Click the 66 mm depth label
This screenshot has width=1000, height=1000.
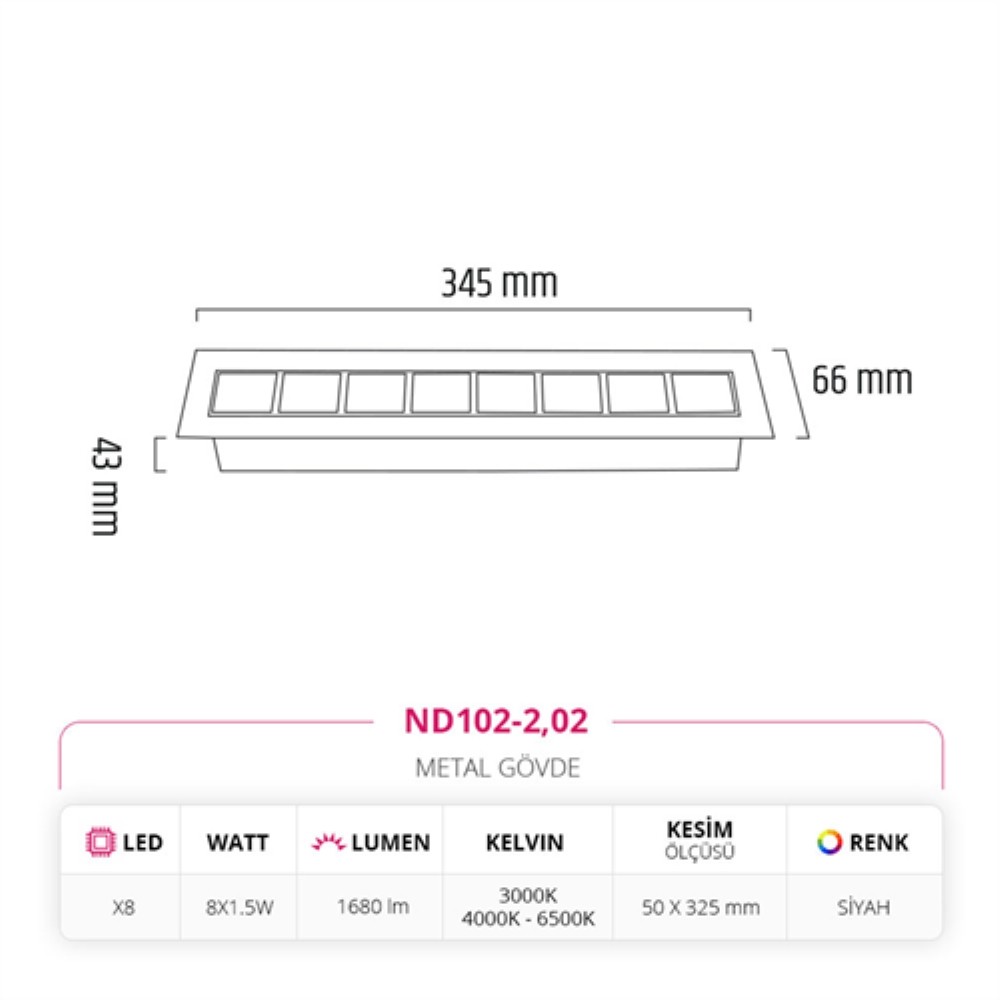862,380
